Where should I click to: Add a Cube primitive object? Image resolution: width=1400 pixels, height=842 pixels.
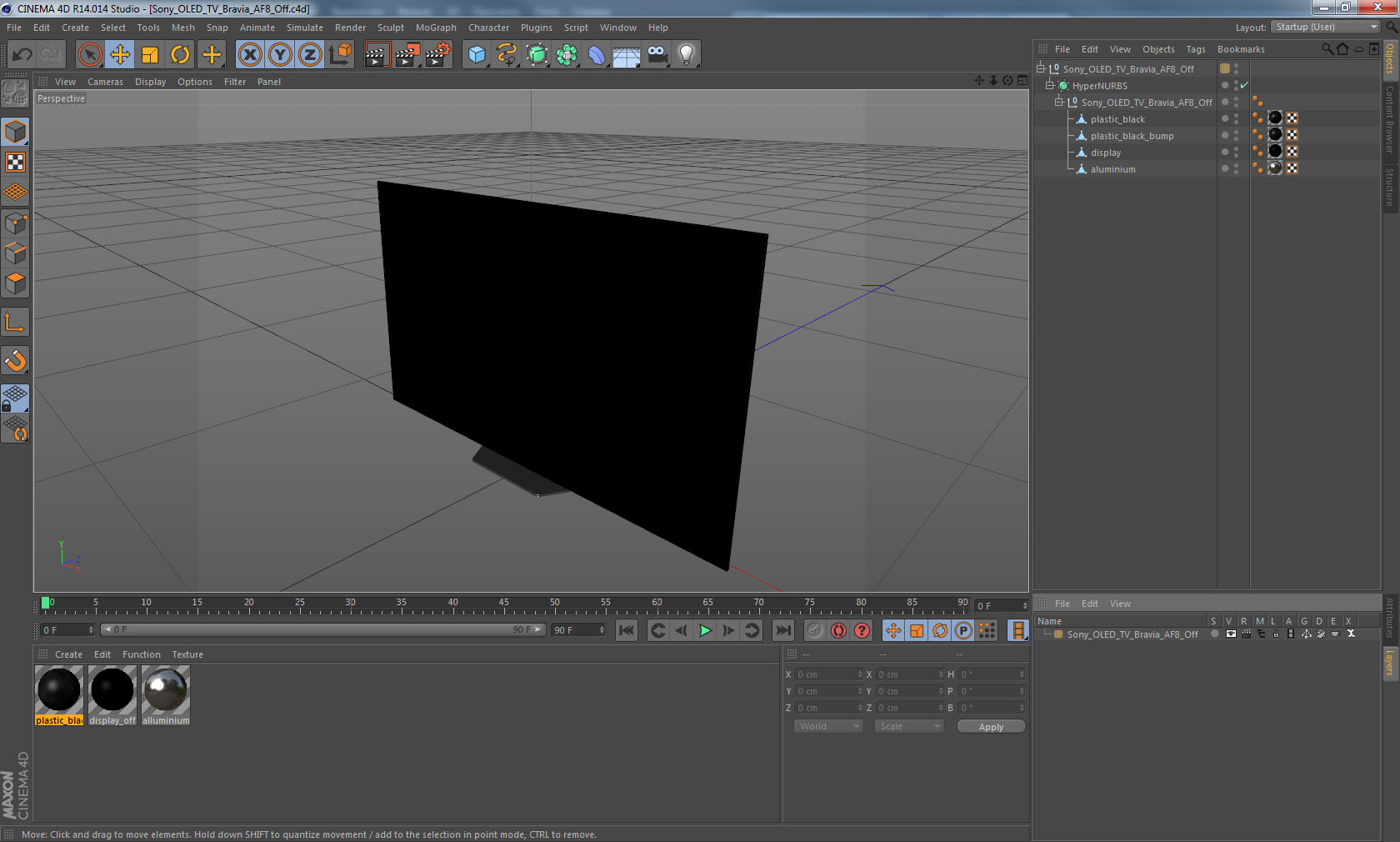click(477, 55)
